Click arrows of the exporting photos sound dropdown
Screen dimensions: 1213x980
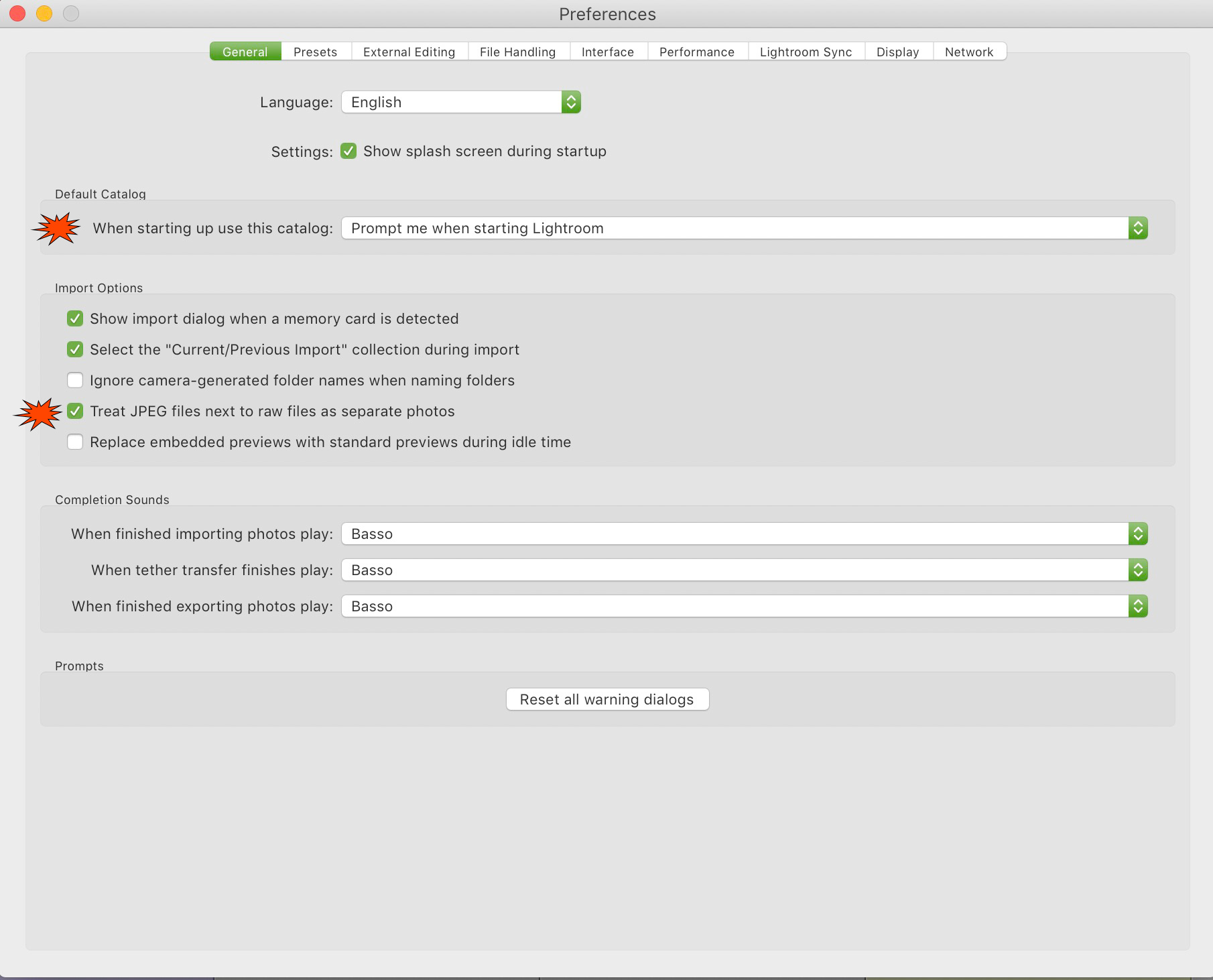tap(1138, 606)
